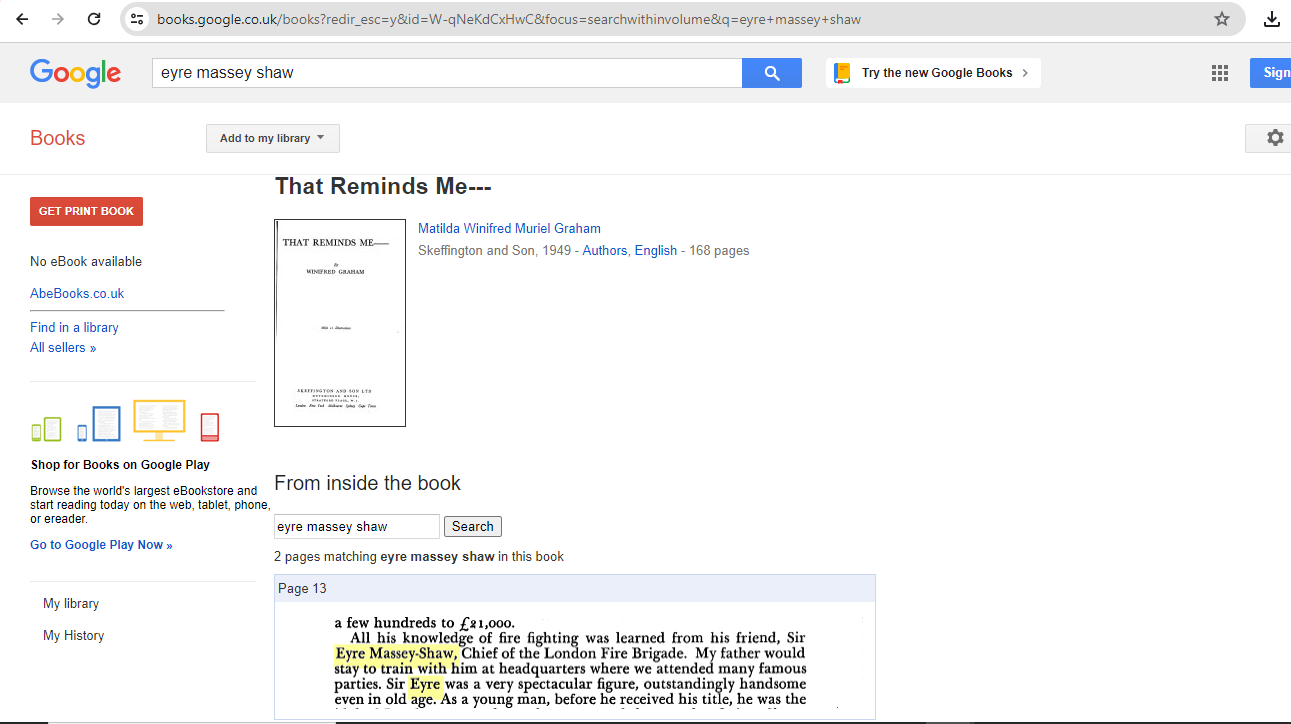Expand Add to my library dropdown
Image resolution: width=1291 pixels, height=724 pixels.
point(273,138)
